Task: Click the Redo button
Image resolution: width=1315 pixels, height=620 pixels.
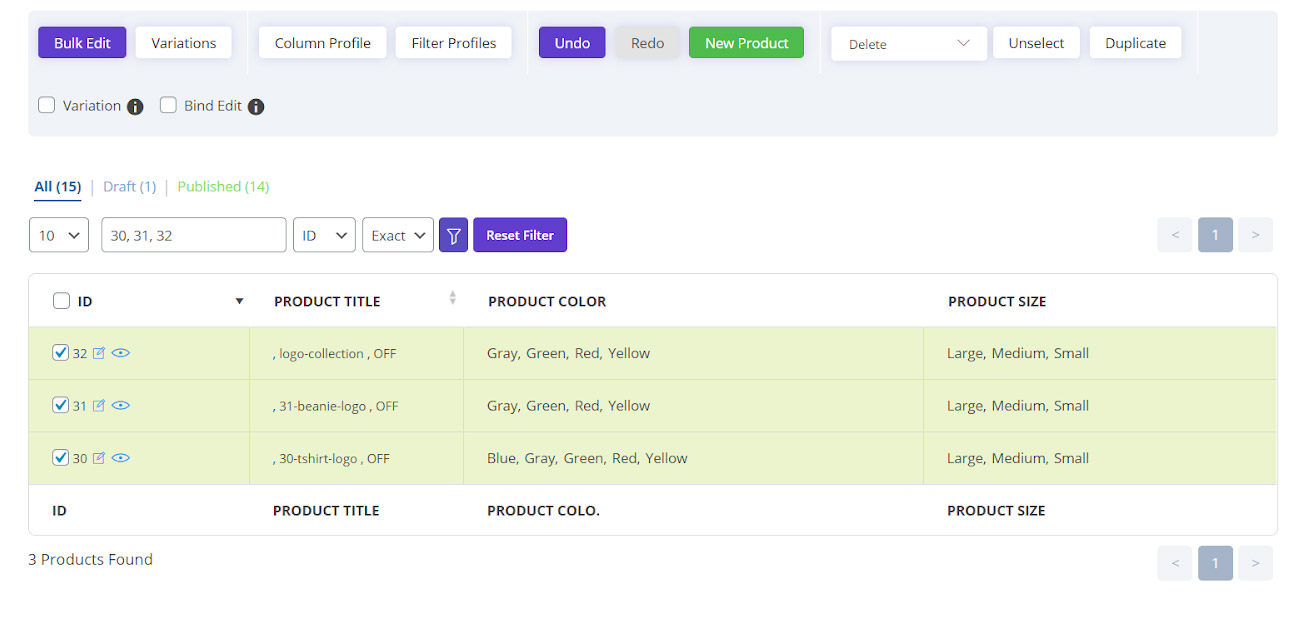Action: pyautogui.click(x=648, y=43)
